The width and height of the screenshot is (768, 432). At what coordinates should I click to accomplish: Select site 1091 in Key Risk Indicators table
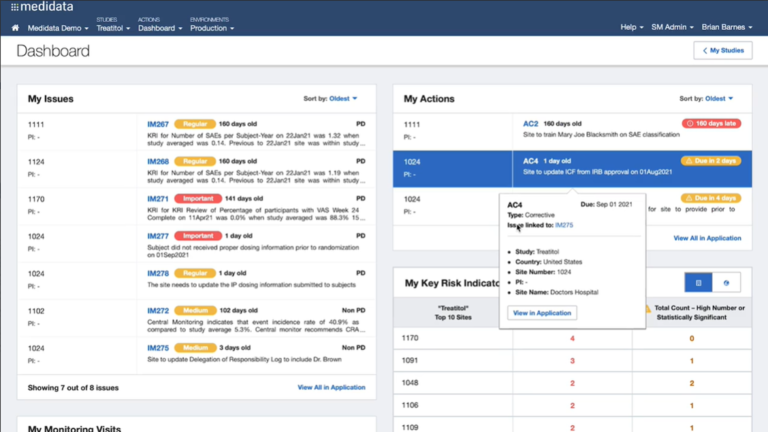[x=410, y=360]
